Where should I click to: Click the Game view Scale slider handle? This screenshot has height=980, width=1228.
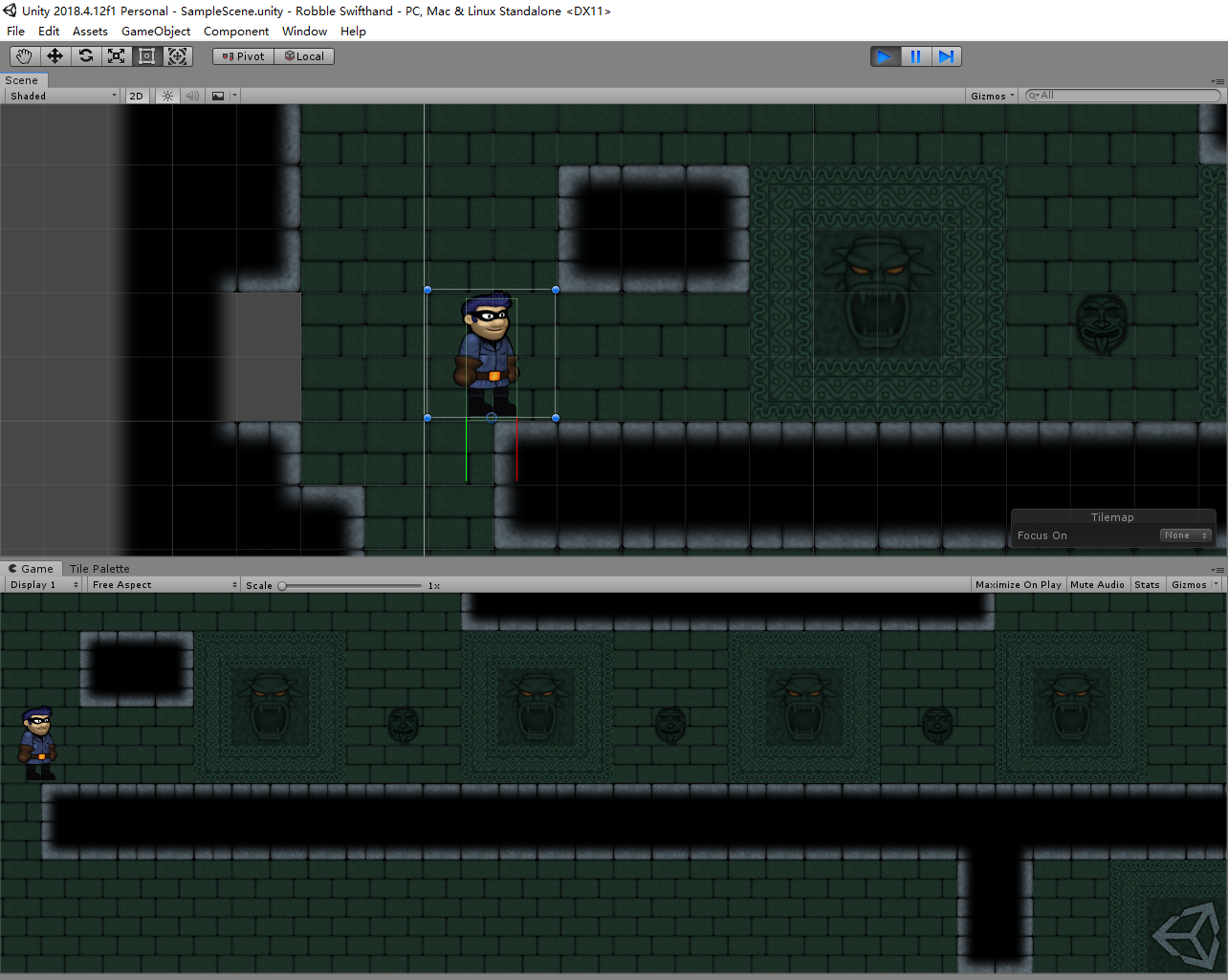[x=282, y=585]
